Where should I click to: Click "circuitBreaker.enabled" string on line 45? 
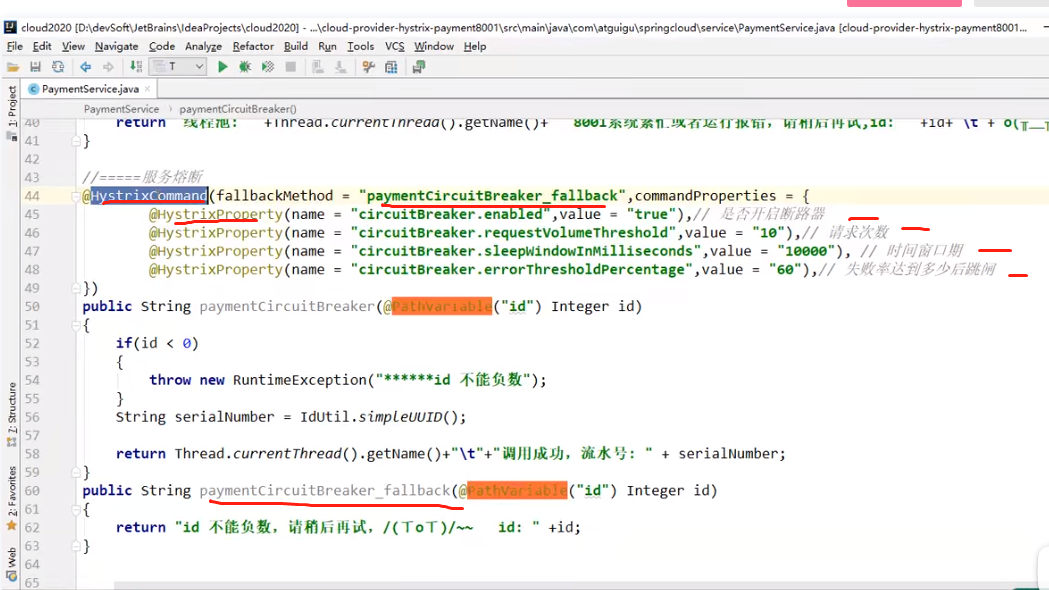coord(450,215)
